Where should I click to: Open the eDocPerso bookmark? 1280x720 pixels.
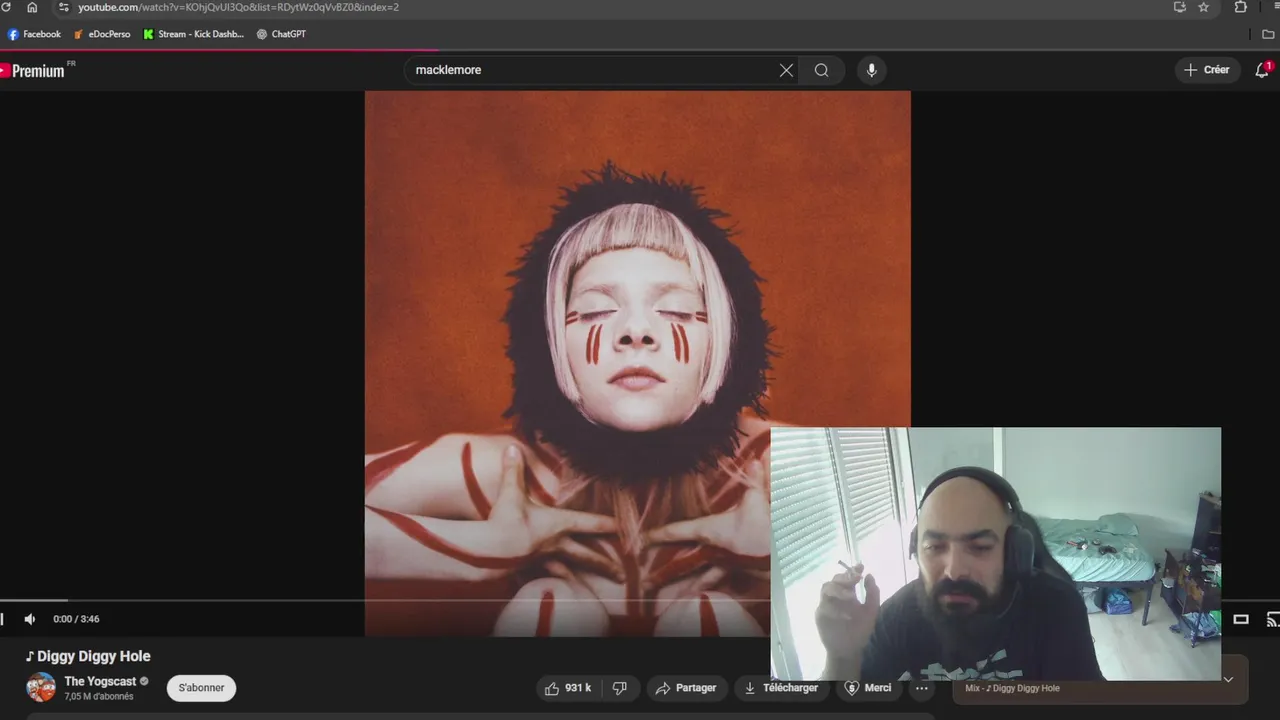pos(101,34)
